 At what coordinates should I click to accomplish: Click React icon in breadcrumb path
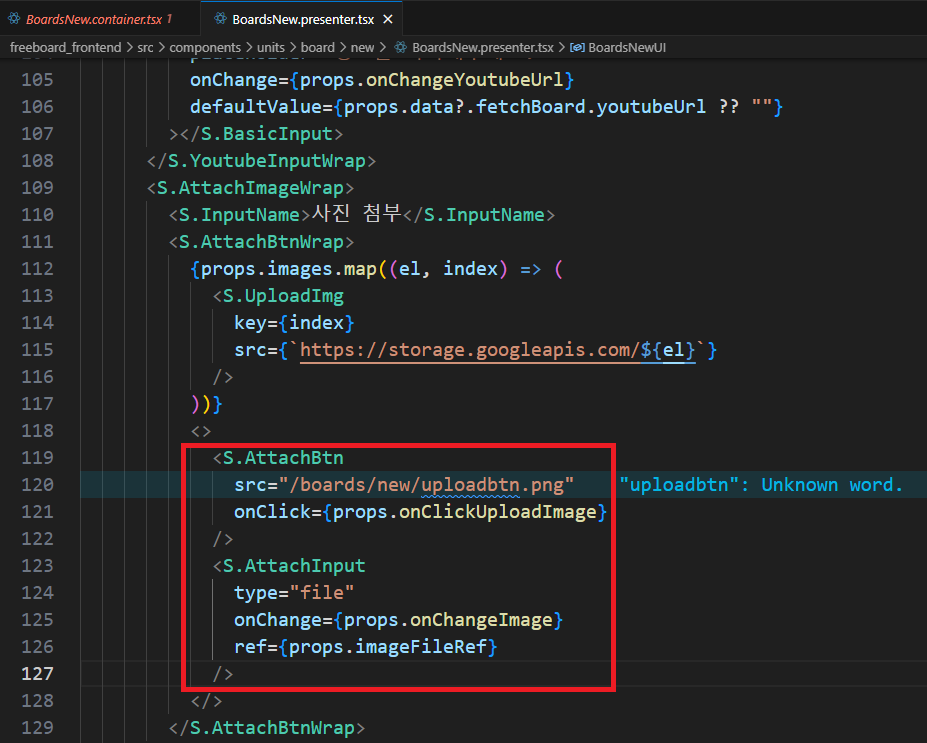(x=400, y=47)
